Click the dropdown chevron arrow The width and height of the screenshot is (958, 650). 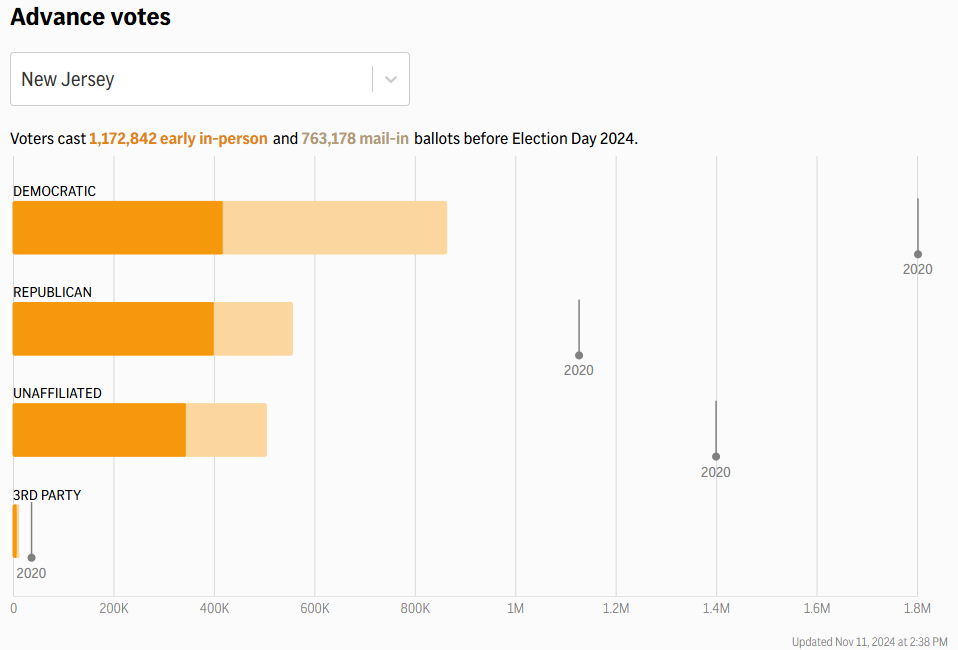coord(391,79)
